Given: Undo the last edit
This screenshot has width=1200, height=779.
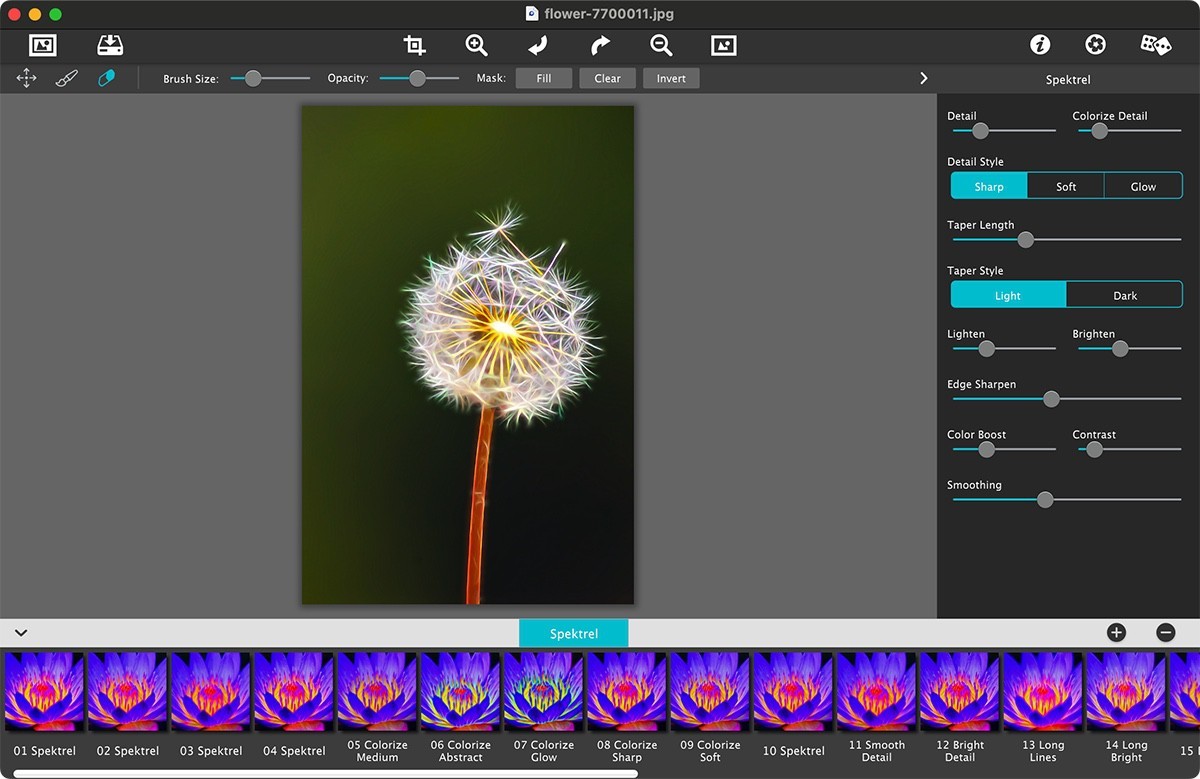Looking at the screenshot, I should (x=536, y=44).
